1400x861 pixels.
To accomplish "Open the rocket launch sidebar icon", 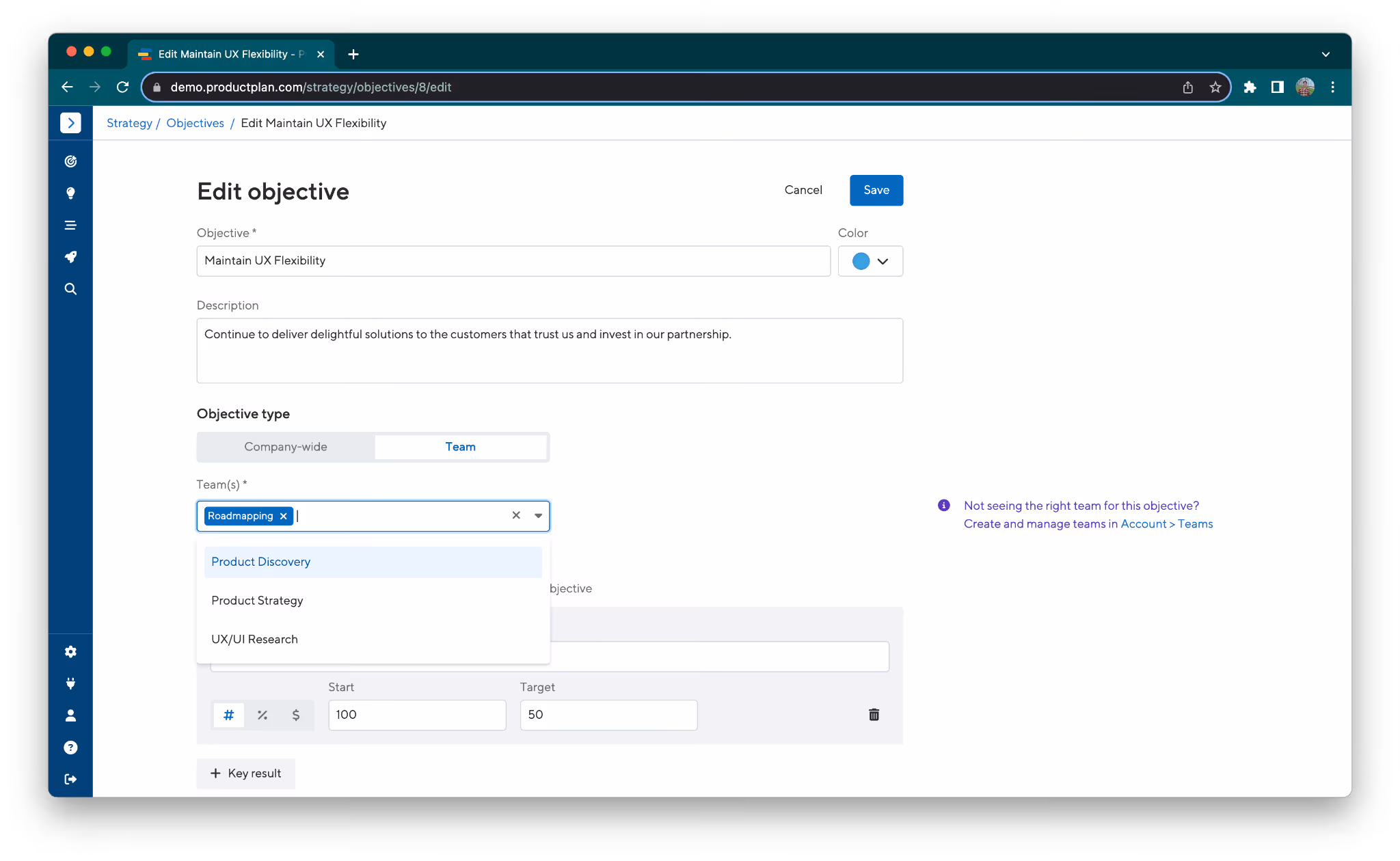I will pyautogui.click(x=70, y=257).
